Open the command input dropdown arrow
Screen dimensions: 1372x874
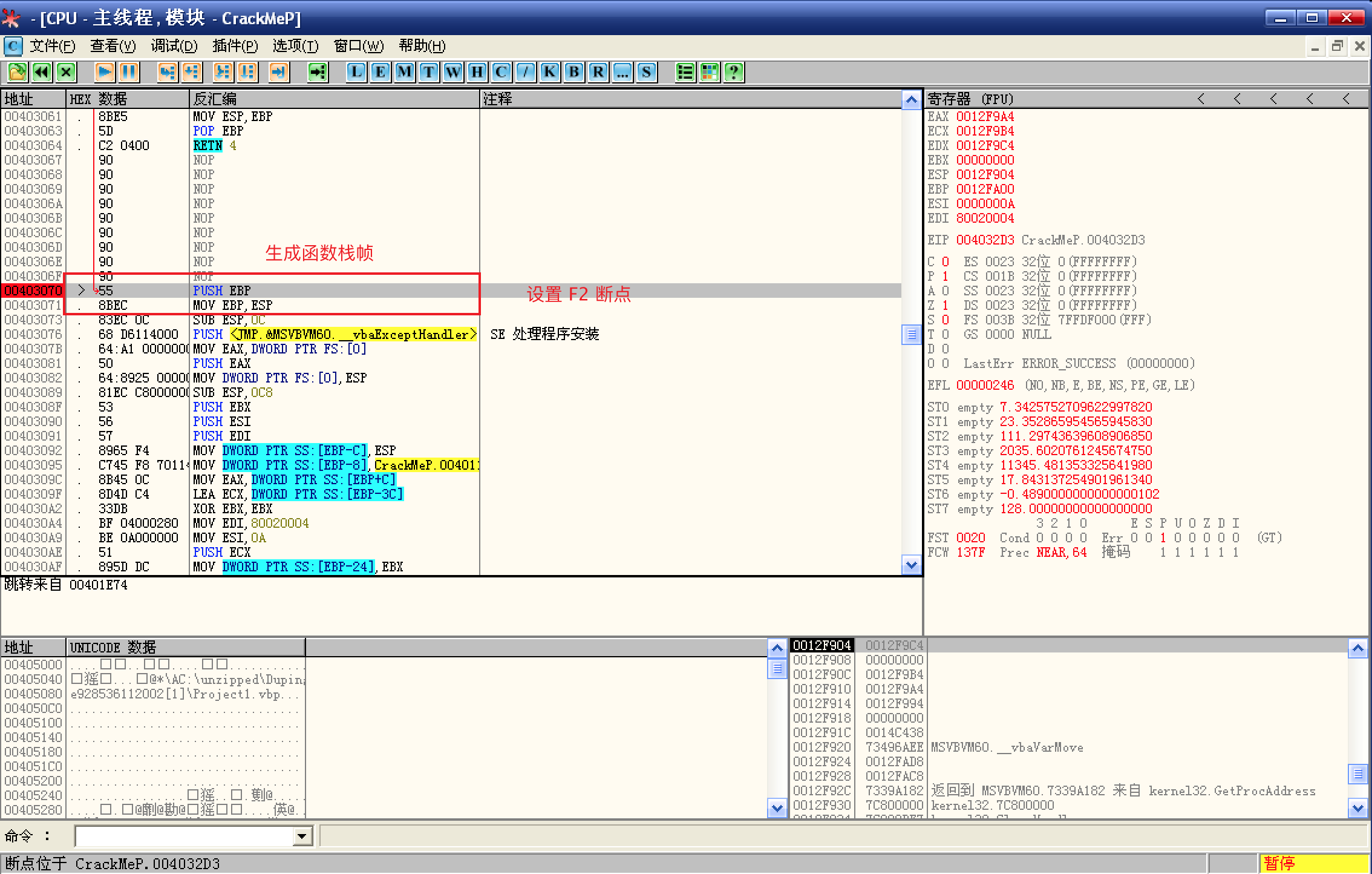point(301,836)
